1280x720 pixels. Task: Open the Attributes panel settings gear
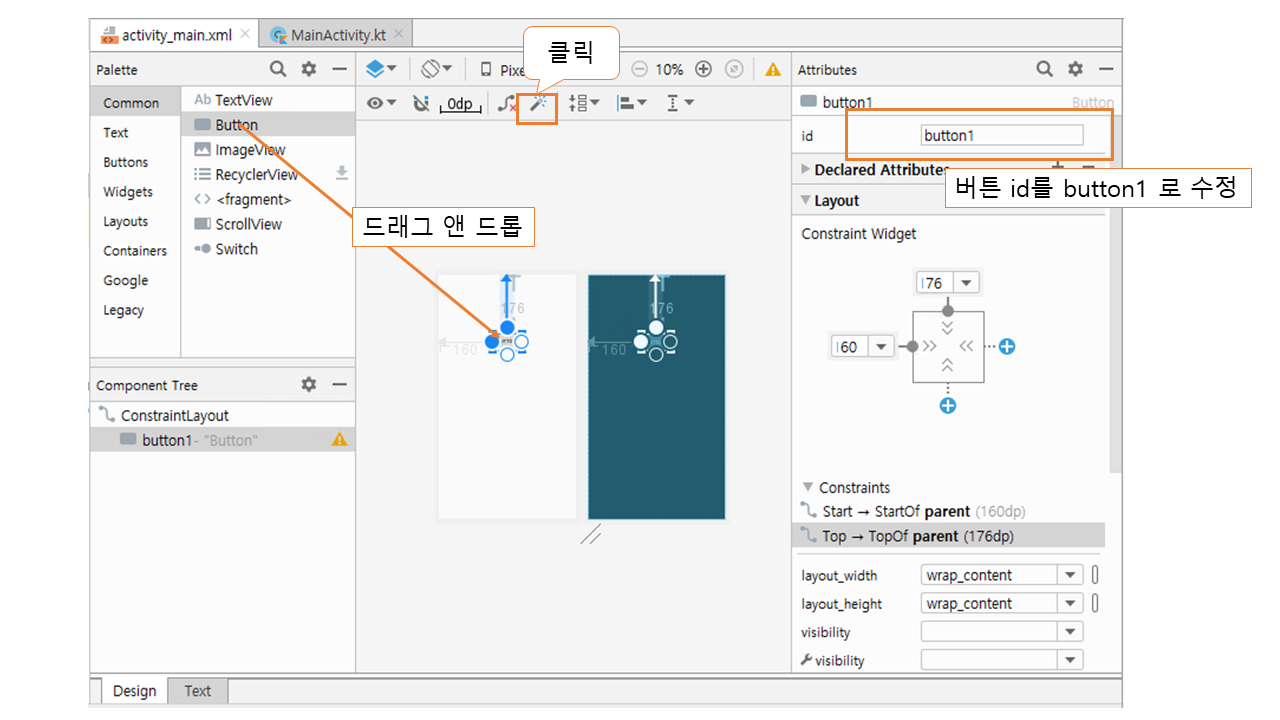[x=1075, y=69]
